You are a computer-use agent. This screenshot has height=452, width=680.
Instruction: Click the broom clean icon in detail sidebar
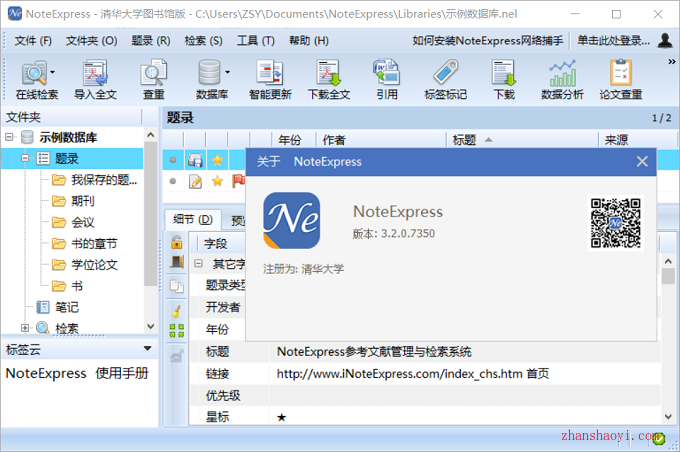(x=177, y=311)
